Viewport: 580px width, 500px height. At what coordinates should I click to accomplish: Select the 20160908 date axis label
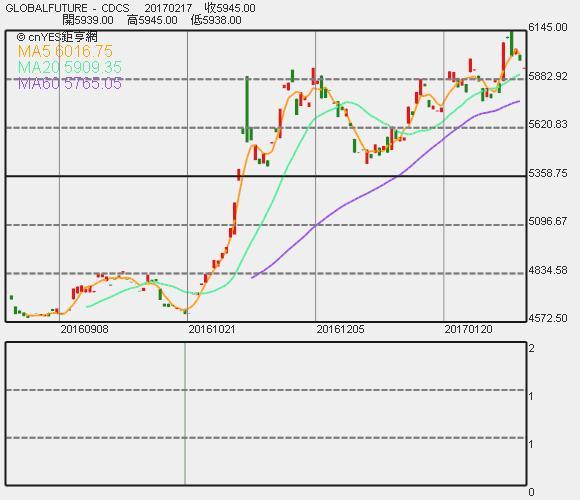pyautogui.click(x=84, y=329)
